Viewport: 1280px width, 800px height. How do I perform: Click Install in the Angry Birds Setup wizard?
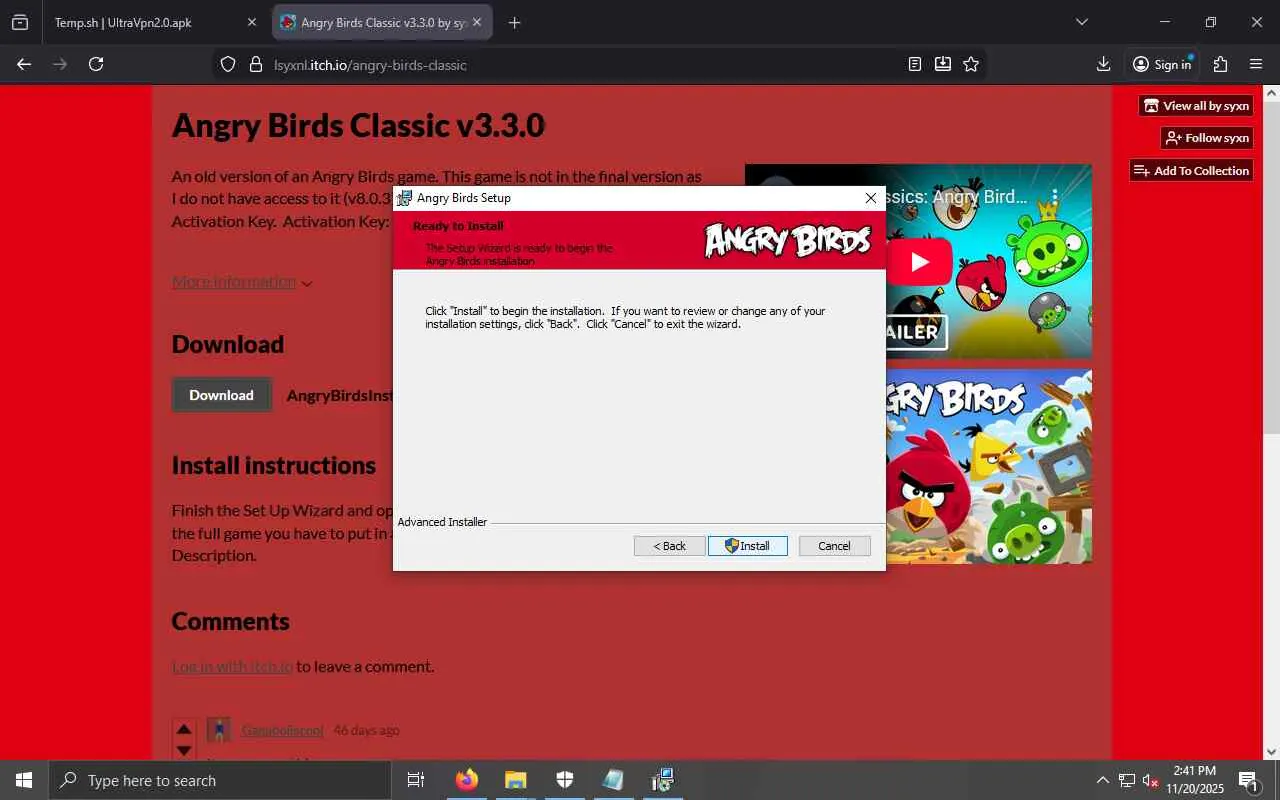(747, 546)
